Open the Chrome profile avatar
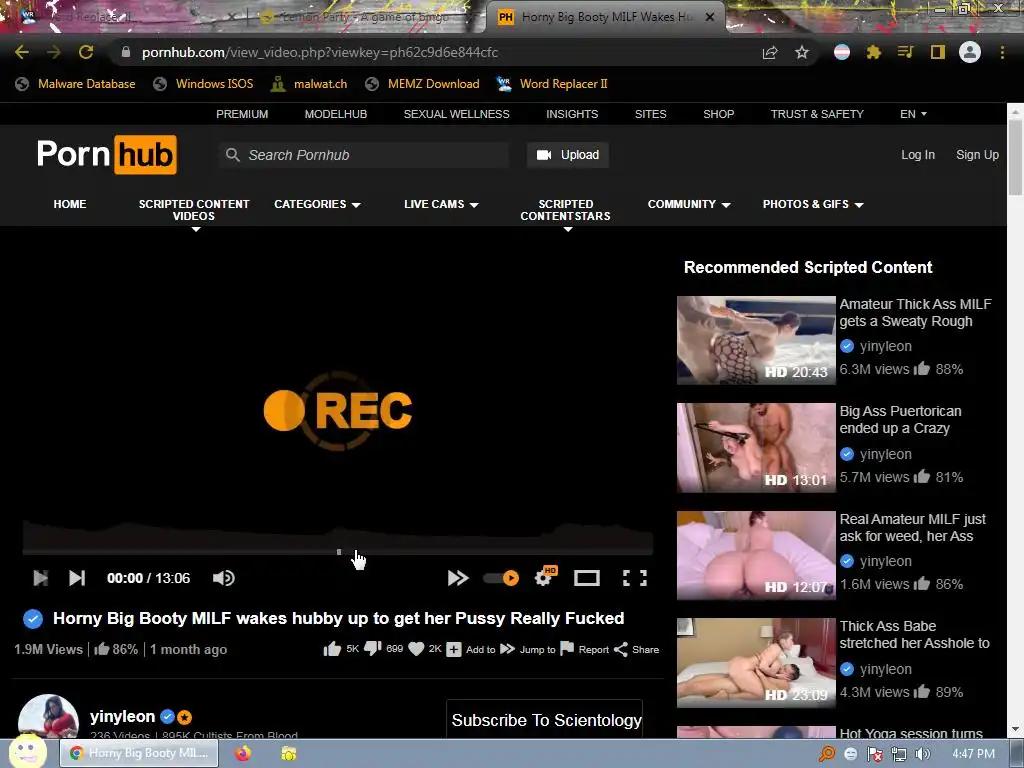Screen dimensions: 1024x768 tap(970, 52)
